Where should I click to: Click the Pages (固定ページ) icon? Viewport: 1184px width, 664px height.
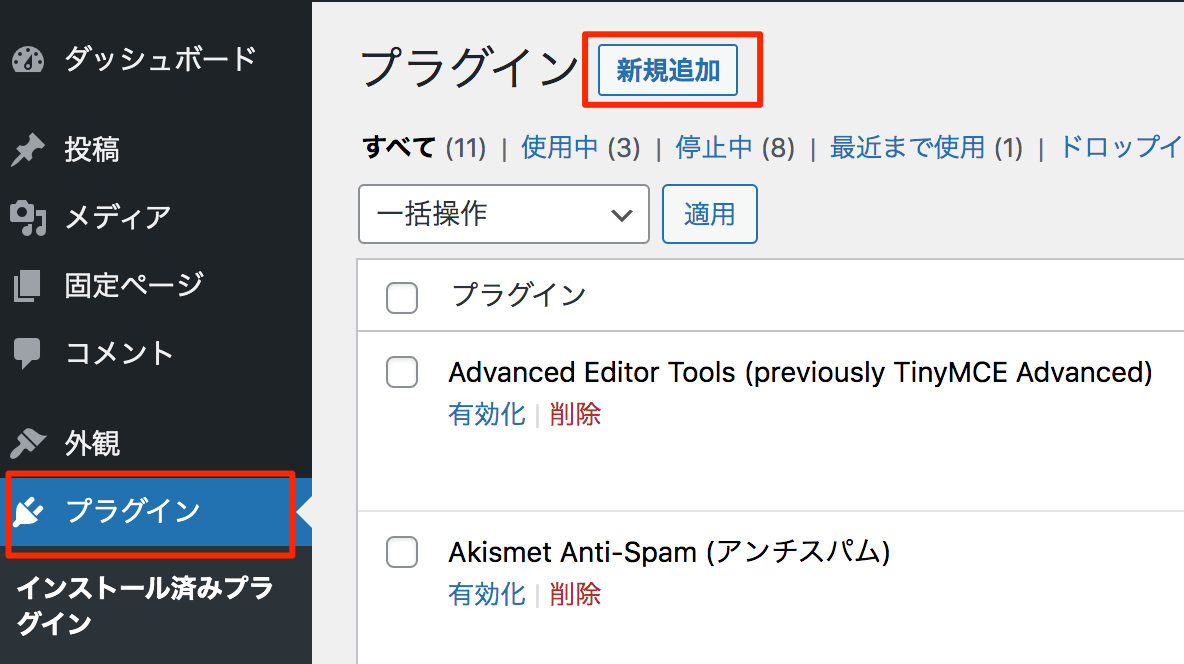pyautogui.click(x=28, y=286)
